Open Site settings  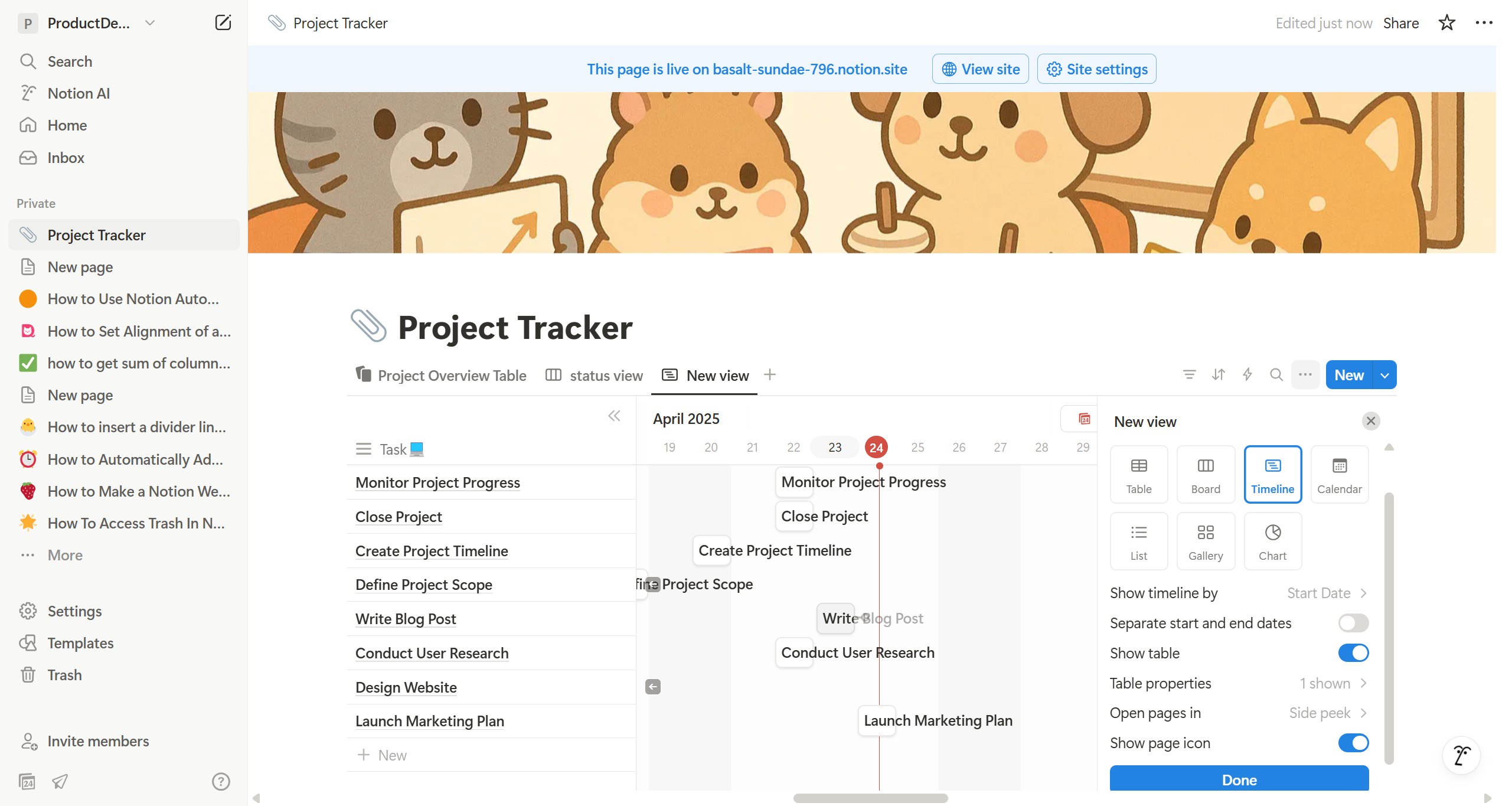tap(1096, 69)
